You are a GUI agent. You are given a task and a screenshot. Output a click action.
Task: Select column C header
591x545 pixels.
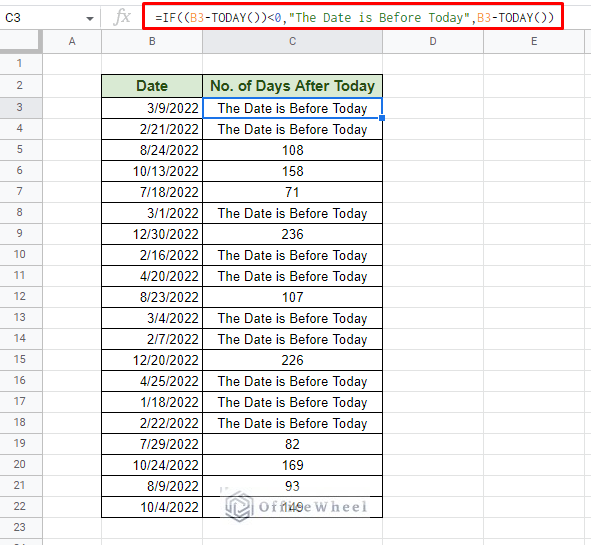click(x=292, y=41)
